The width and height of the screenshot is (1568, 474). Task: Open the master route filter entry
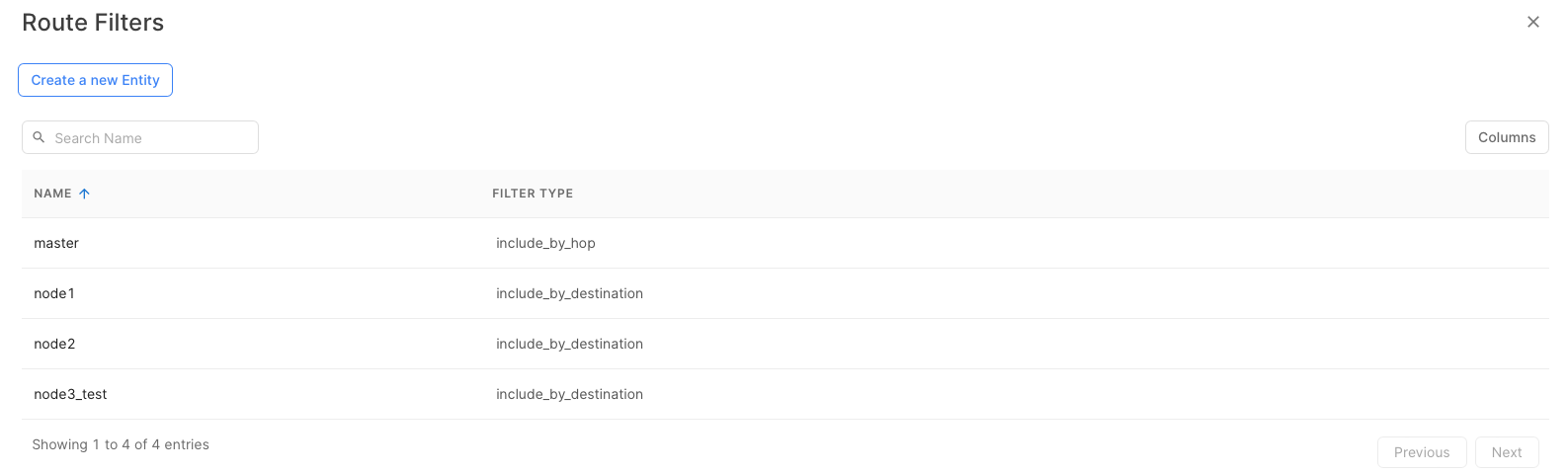[56, 243]
